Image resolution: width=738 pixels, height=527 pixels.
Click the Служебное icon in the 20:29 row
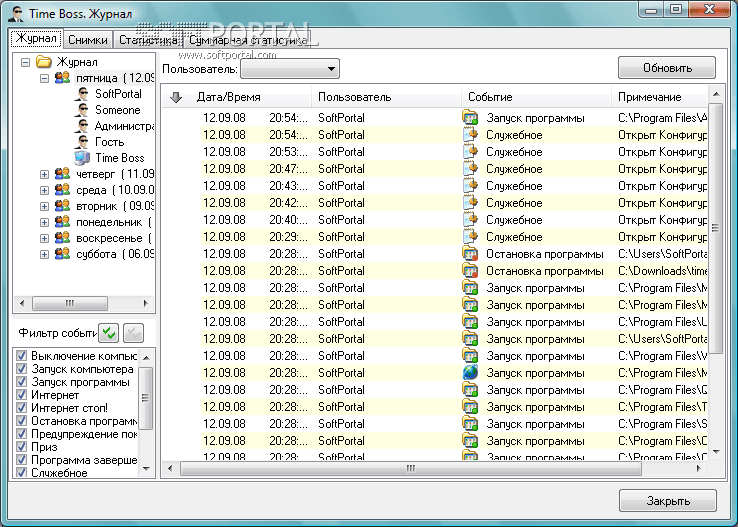pos(470,237)
